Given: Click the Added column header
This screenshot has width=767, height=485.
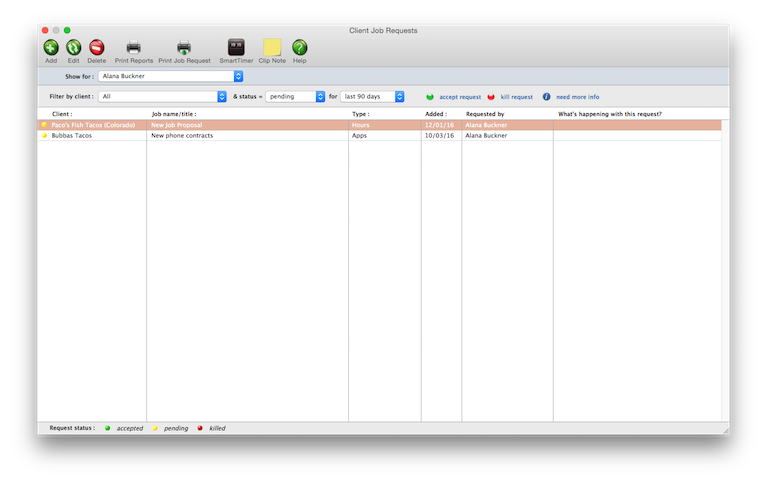Looking at the screenshot, I should [435, 114].
